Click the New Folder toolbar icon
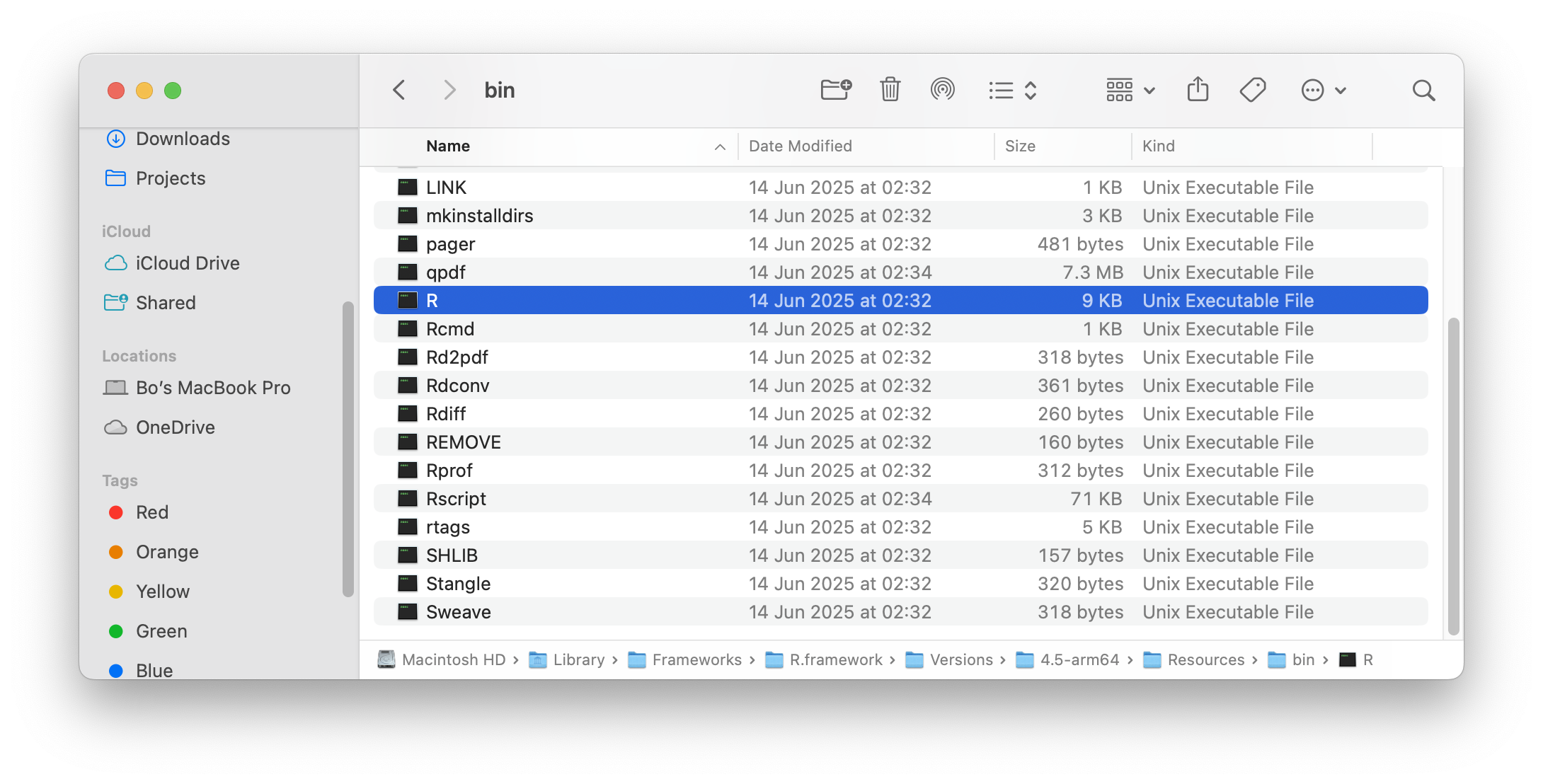This screenshot has height=784, width=1543. click(836, 90)
